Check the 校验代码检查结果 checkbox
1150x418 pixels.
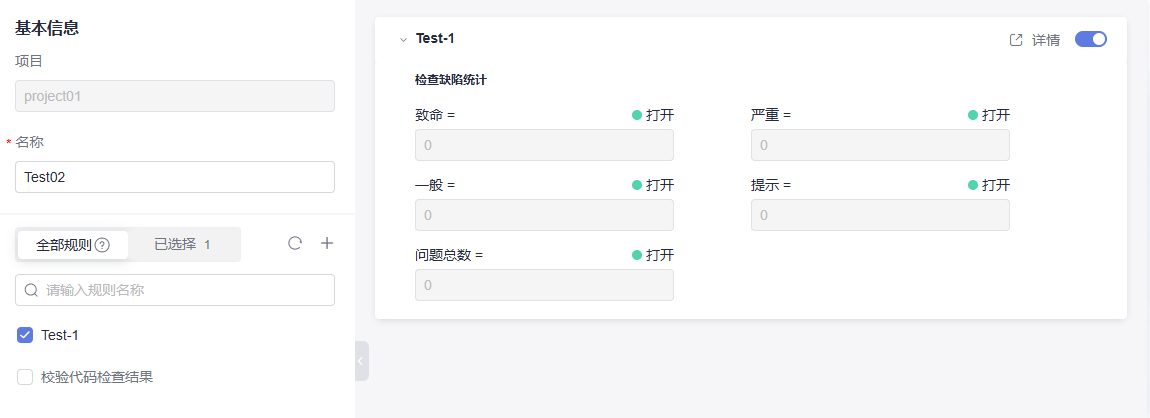point(25,377)
